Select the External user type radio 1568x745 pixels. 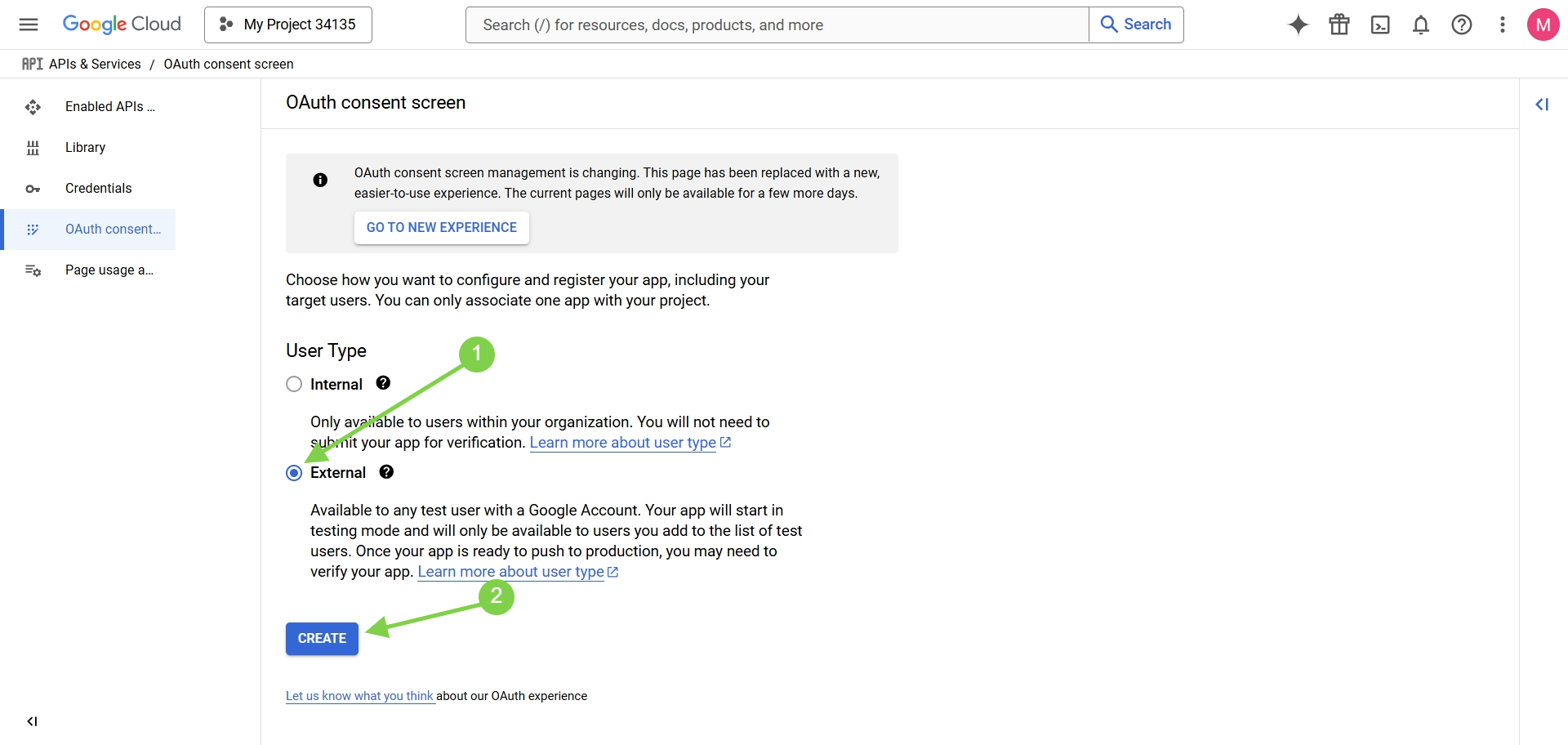tap(294, 473)
